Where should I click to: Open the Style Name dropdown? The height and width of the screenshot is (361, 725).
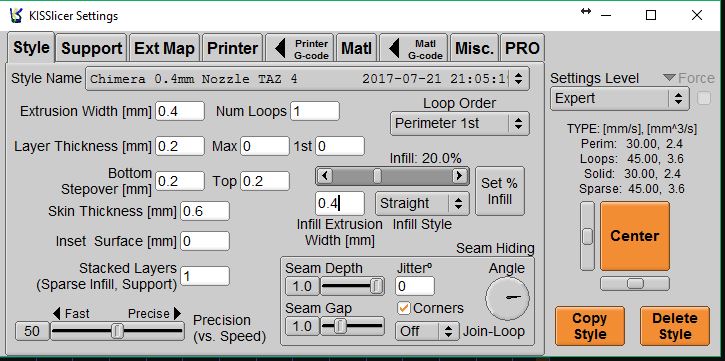tap(307, 79)
